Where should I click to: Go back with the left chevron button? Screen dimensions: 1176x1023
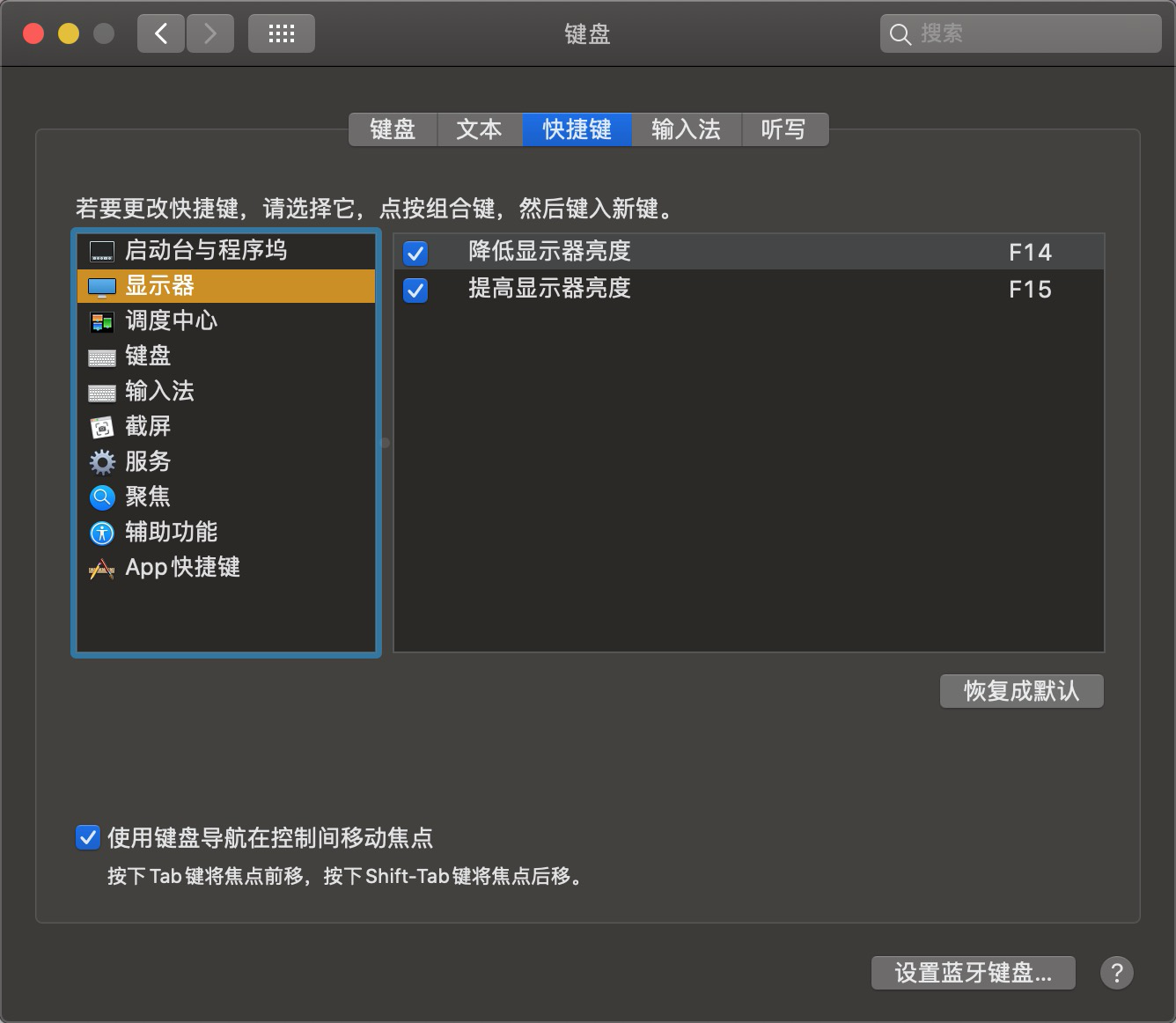click(161, 34)
